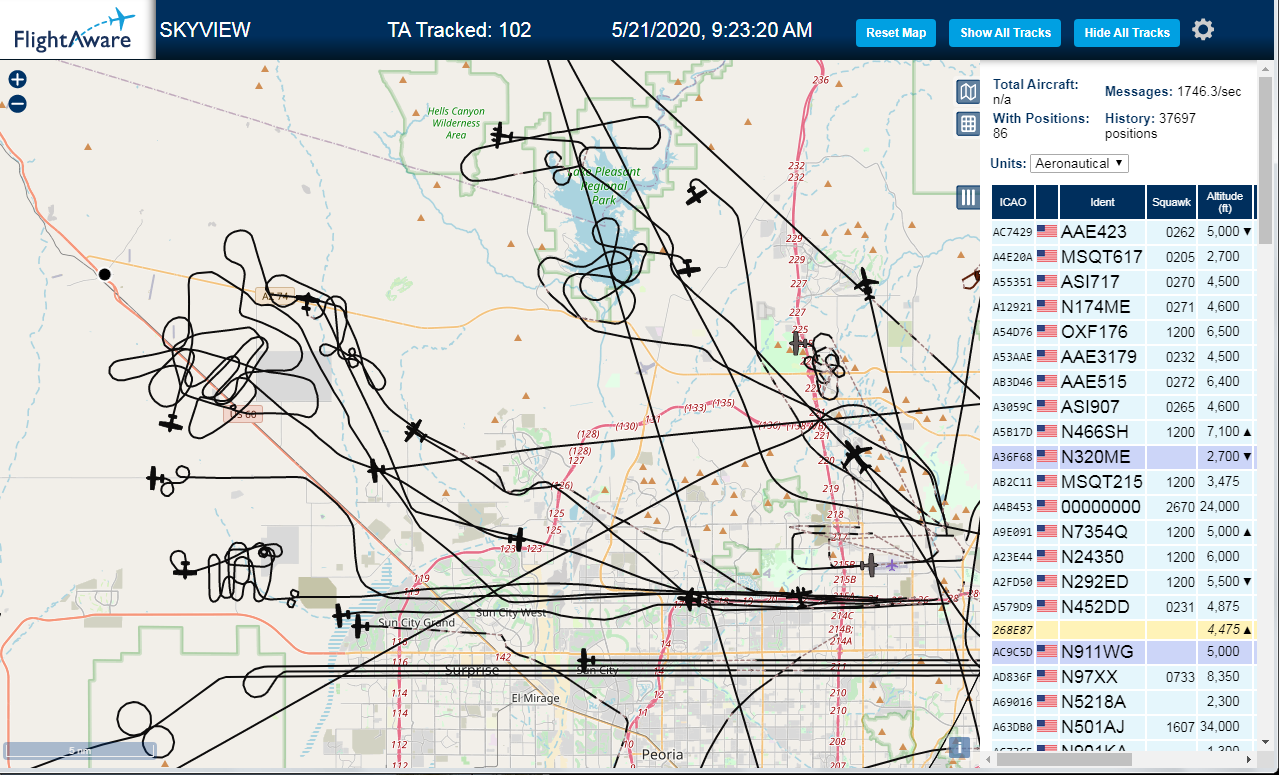Click the Reset Map button
Viewport: 1279px width, 775px height.
(896, 33)
